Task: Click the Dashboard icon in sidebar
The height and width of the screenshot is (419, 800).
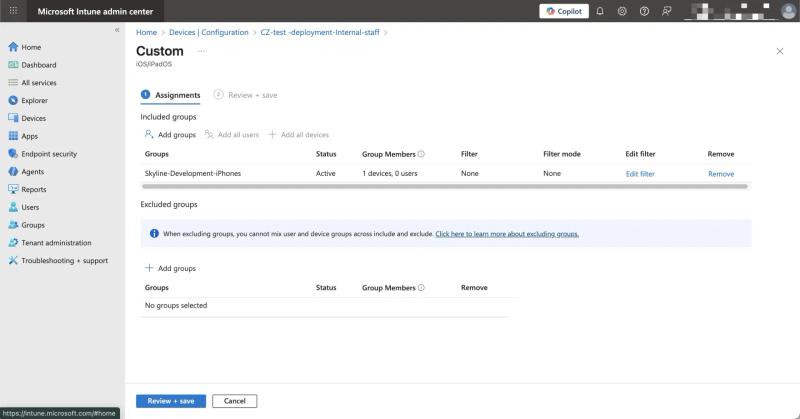Action: point(13,65)
